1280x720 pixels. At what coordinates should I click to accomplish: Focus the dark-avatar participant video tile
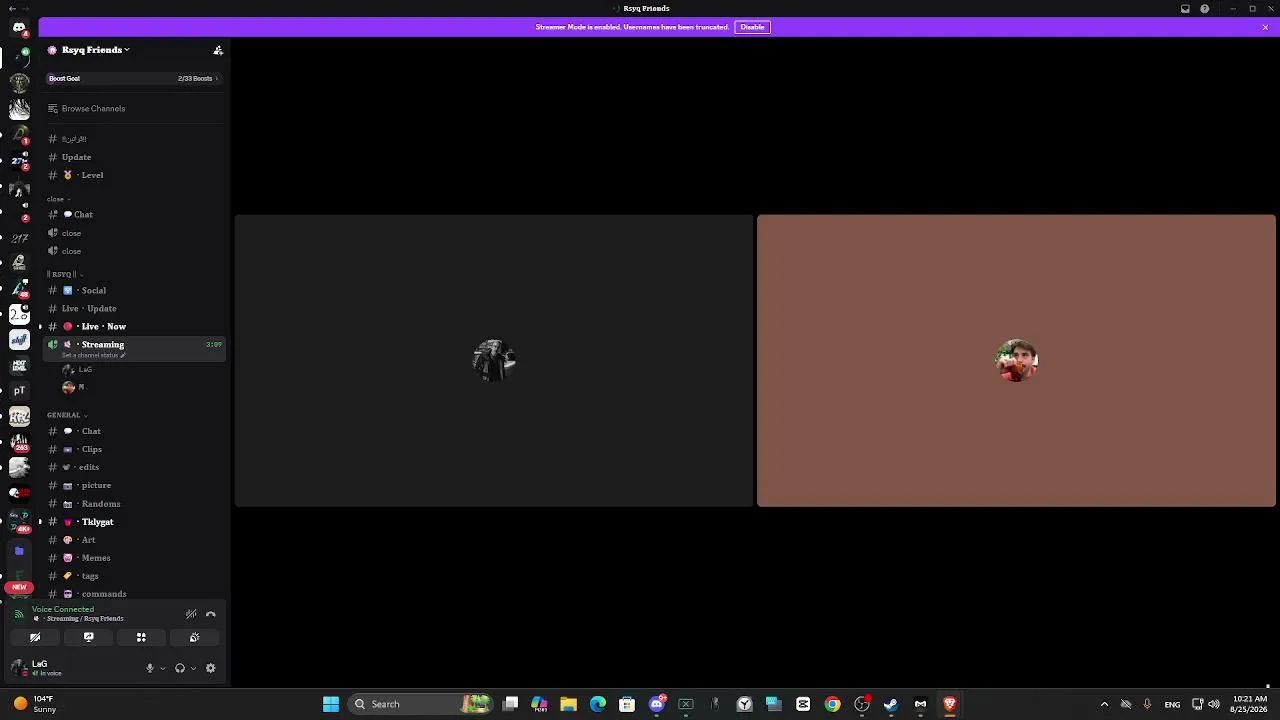click(494, 361)
